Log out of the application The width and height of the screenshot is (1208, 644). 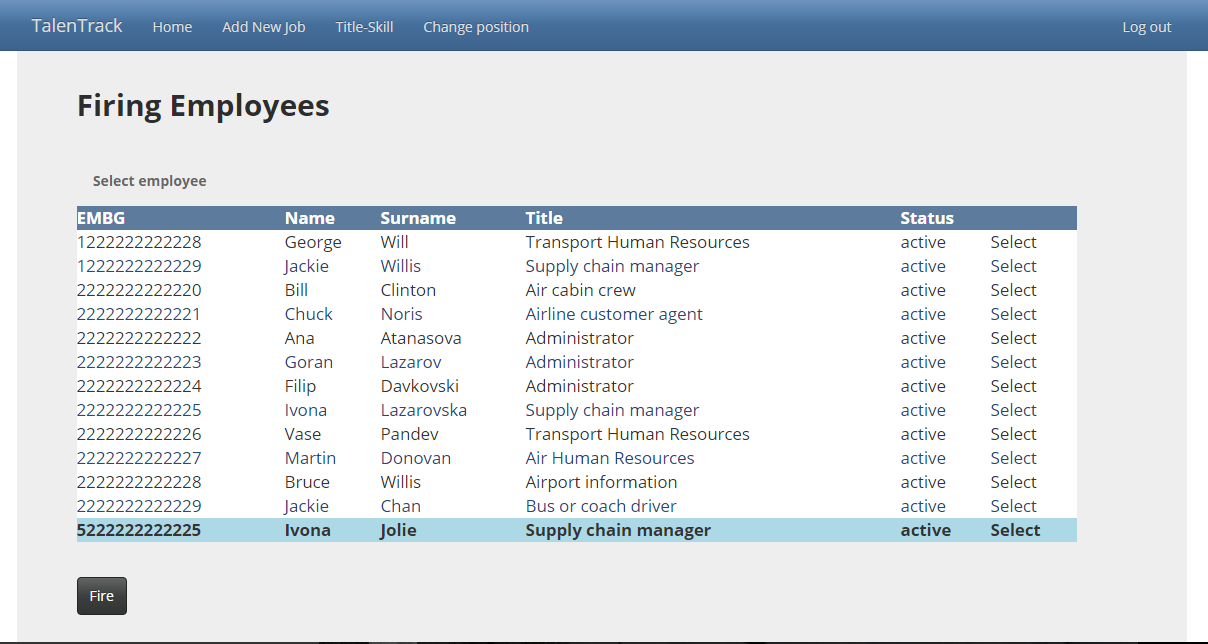1146,27
